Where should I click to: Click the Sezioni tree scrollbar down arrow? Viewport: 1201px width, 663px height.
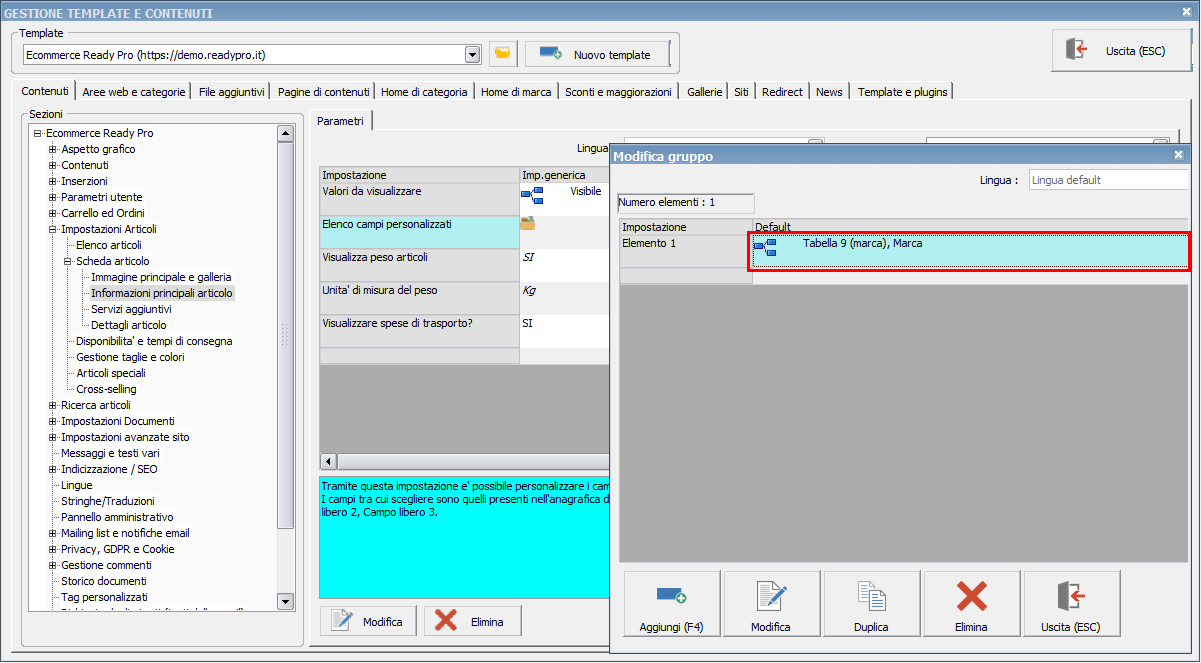[285, 601]
